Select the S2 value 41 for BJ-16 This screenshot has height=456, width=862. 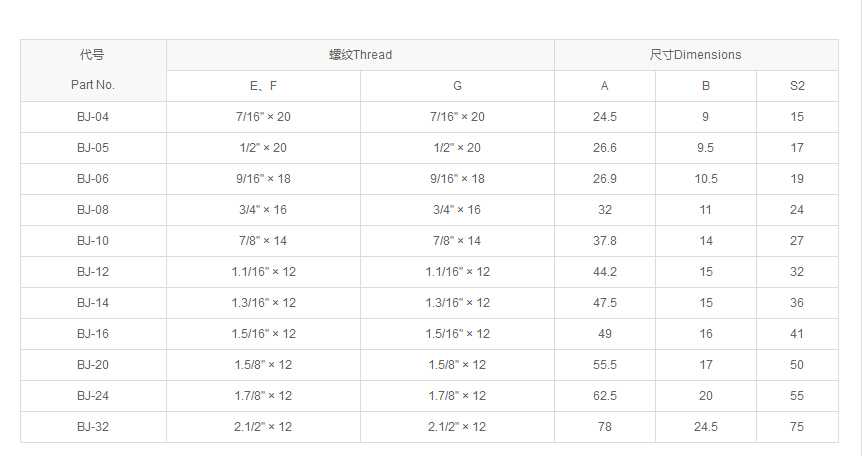[x=797, y=334]
